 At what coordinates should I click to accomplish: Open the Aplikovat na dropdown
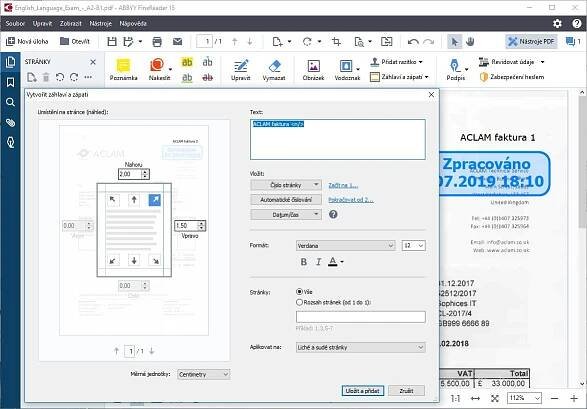tap(361, 348)
